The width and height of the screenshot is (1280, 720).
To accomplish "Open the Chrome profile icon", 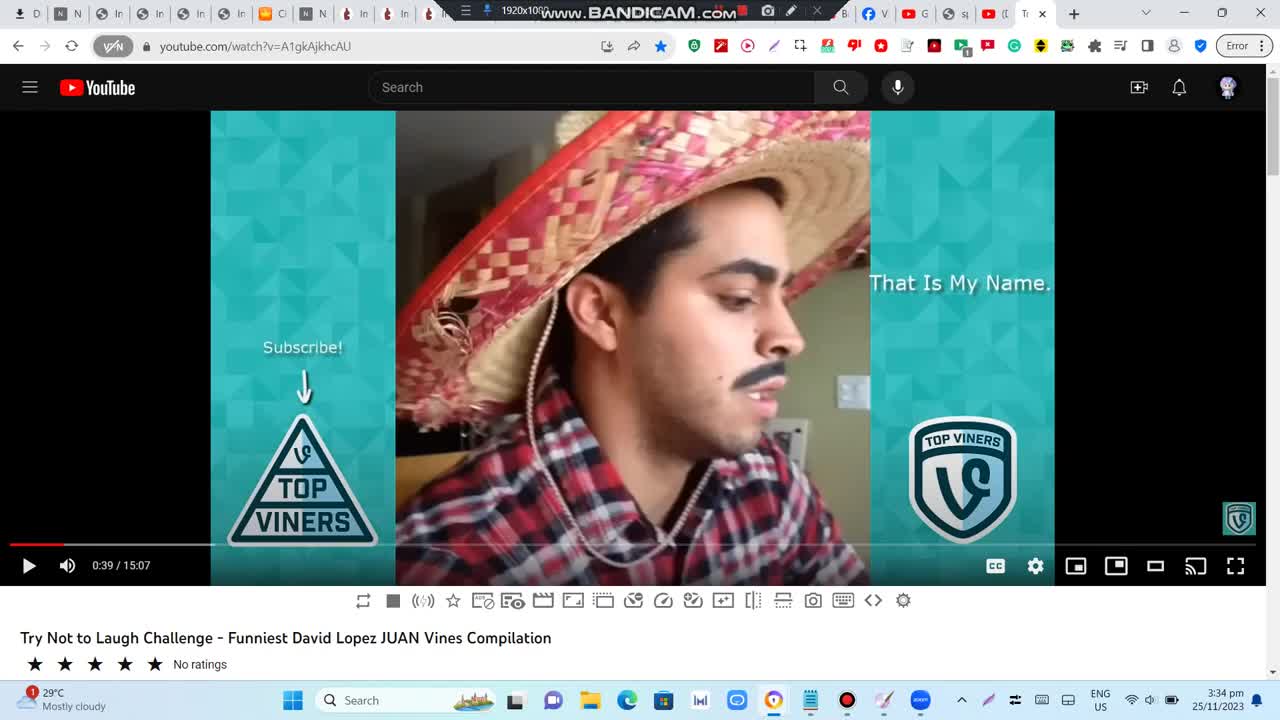I will 1175,46.
